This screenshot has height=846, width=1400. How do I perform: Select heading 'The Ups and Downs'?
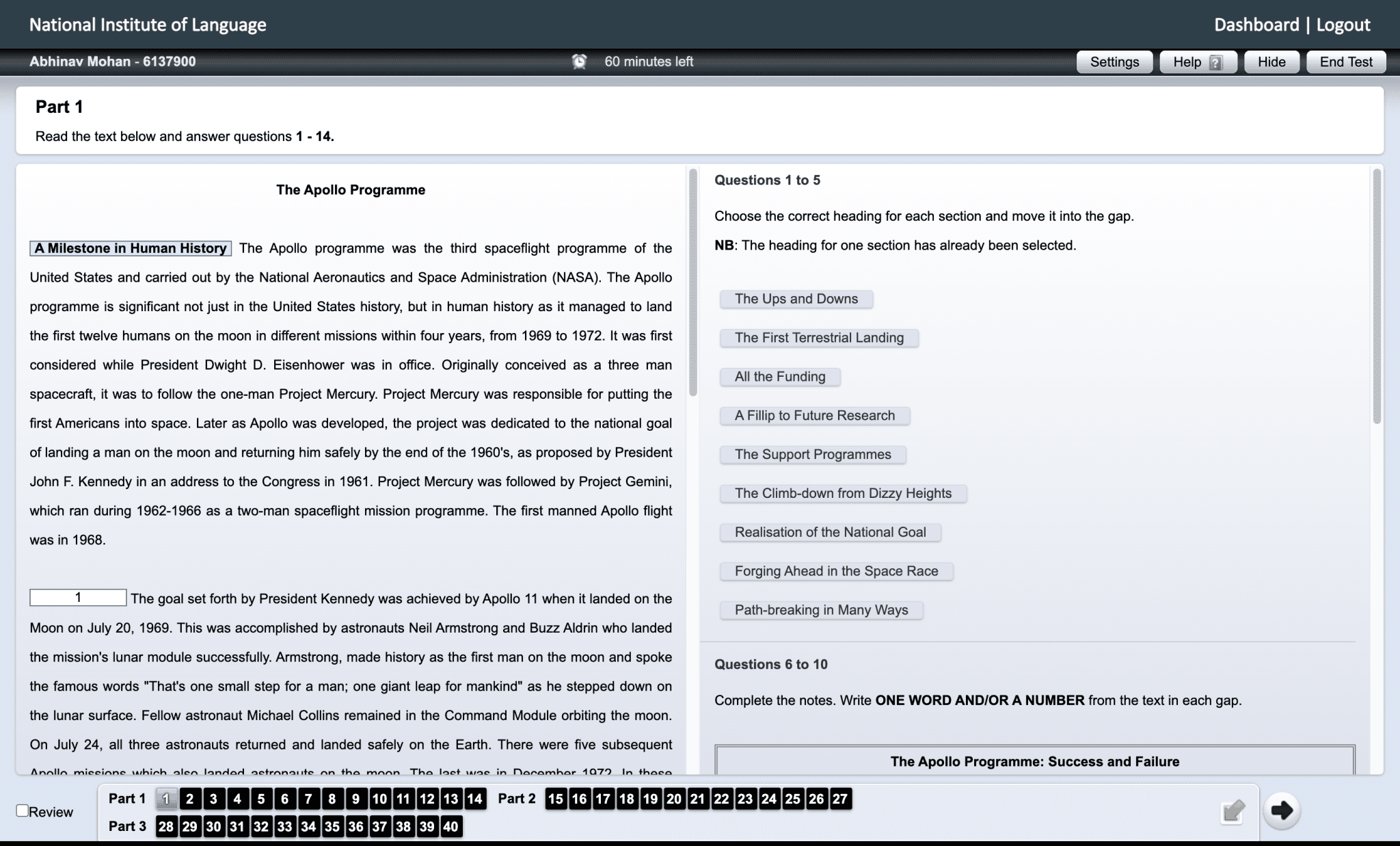pyautogui.click(x=796, y=299)
